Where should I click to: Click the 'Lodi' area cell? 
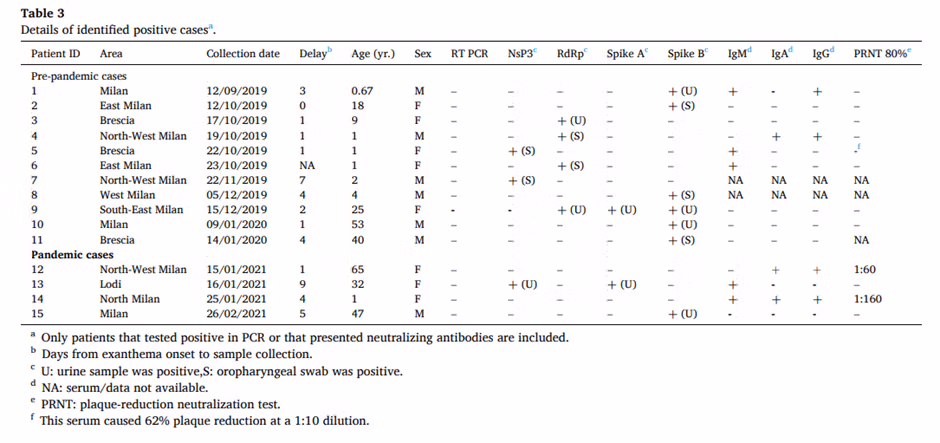(x=111, y=284)
